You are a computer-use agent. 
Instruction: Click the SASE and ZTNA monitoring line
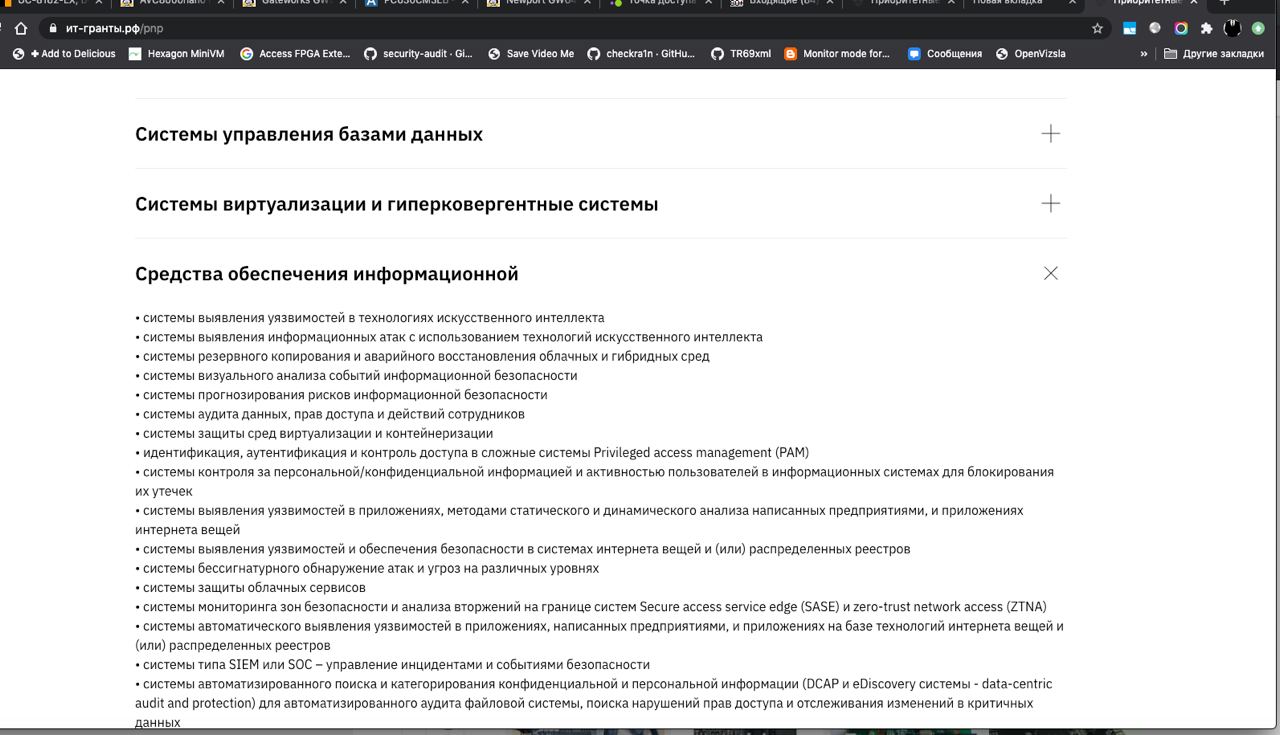coord(591,607)
